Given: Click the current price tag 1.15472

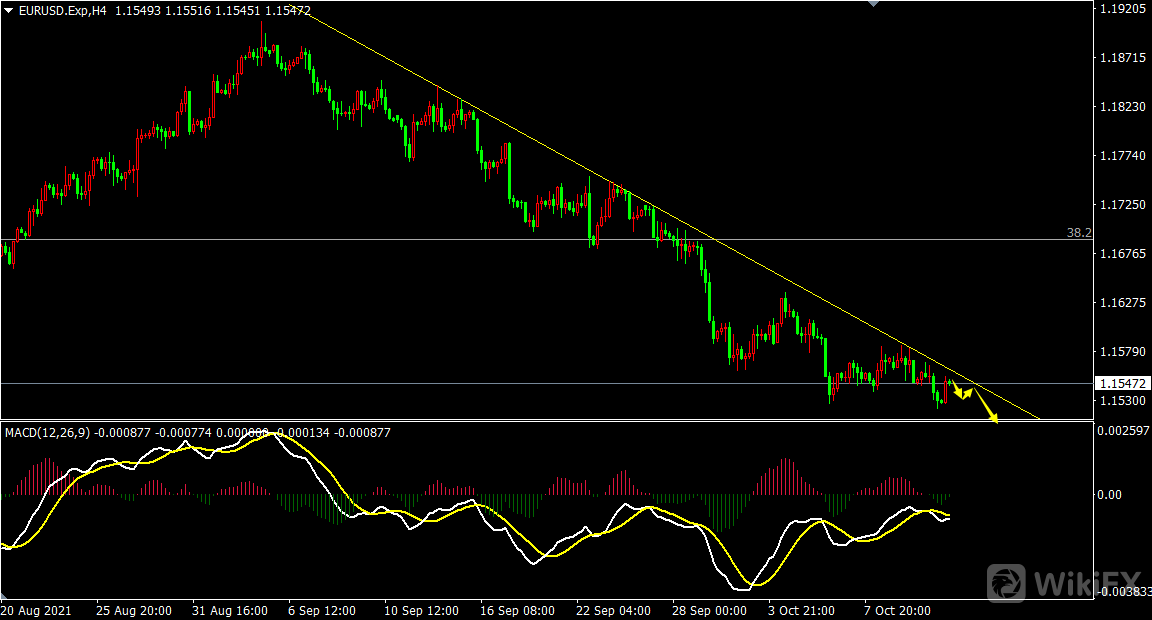Looking at the screenshot, I should [x=1123, y=383].
